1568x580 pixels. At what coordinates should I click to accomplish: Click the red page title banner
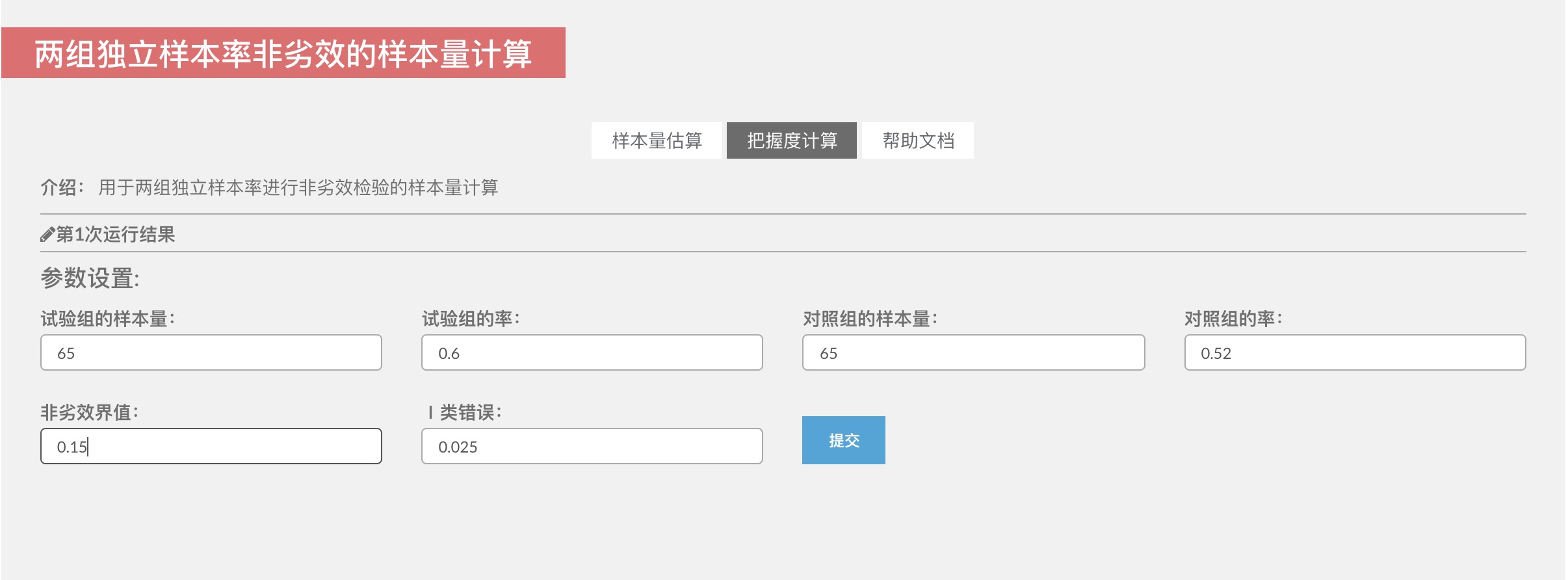283,53
